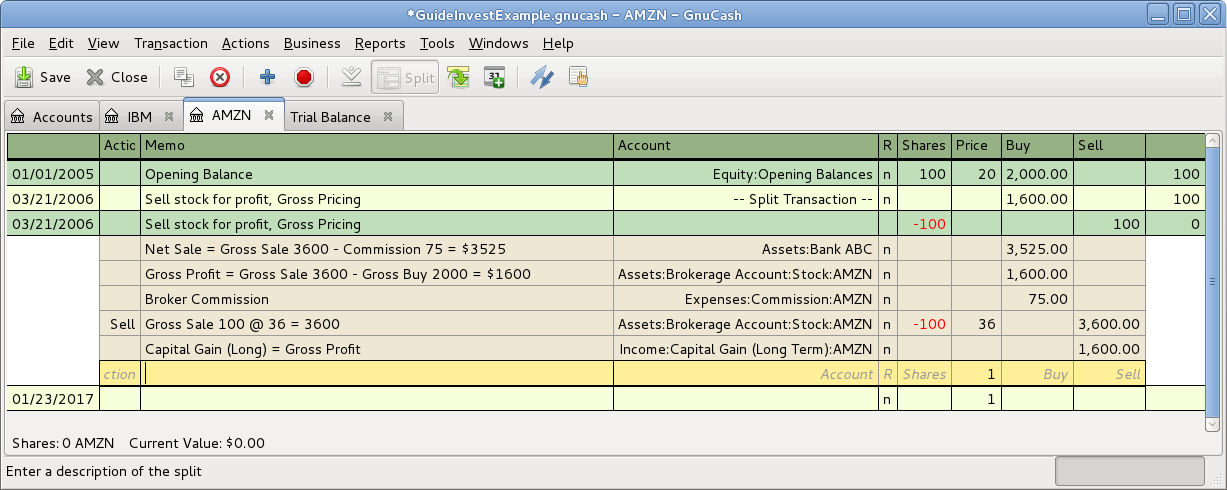Switch to the Trial Balance tab

click(330, 117)
